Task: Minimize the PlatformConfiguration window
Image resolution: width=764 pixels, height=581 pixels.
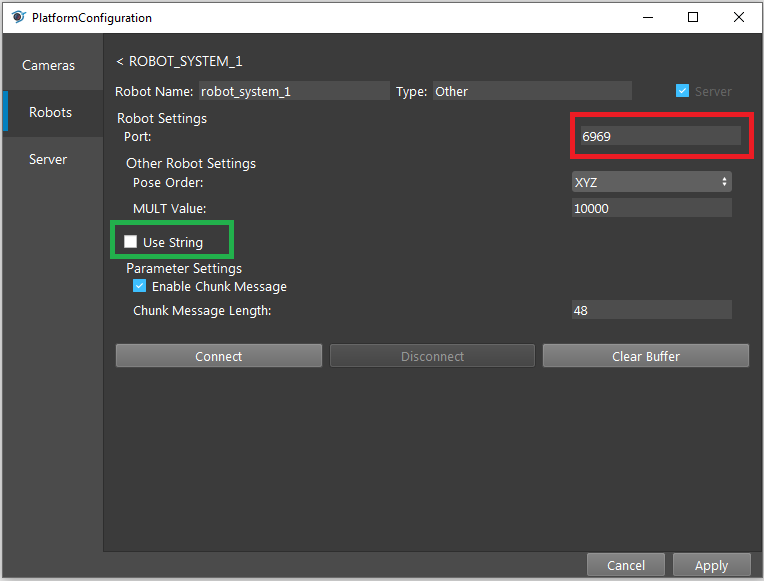Action: tap(648, 18)
